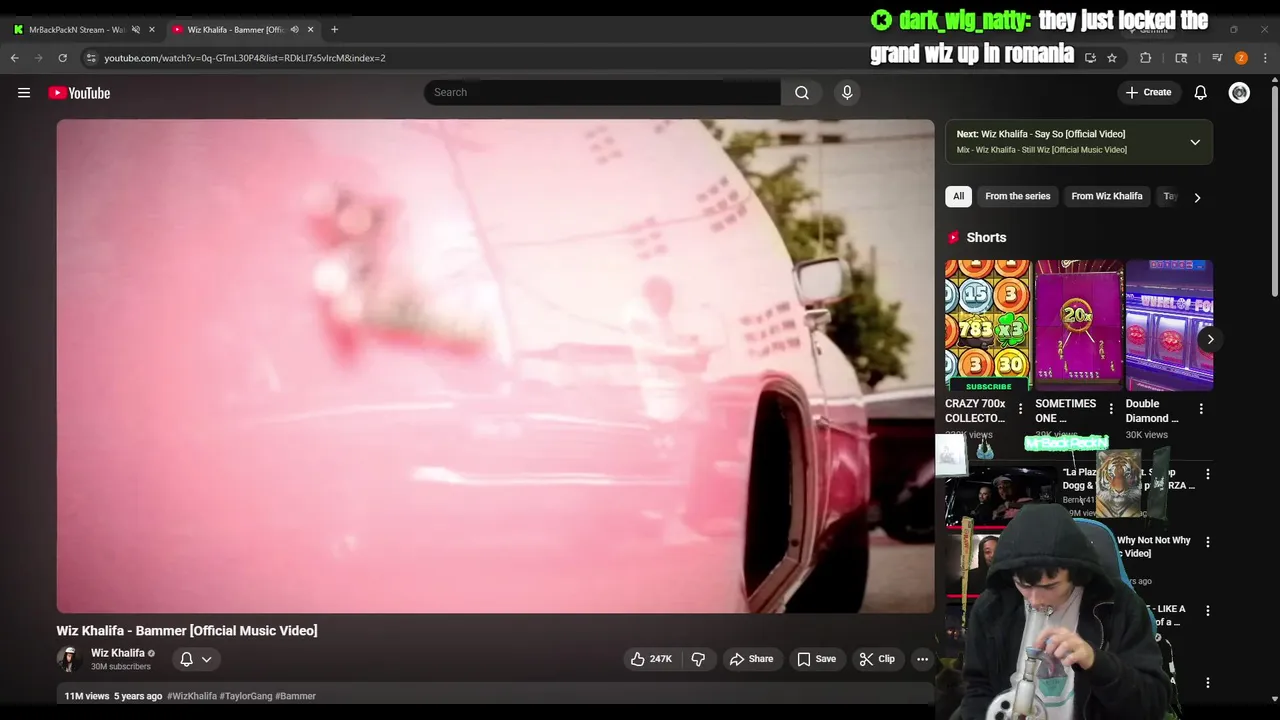Screen dimensions: 1280x720
Task: Open options for Why Not video
Action: (1207, 542)
